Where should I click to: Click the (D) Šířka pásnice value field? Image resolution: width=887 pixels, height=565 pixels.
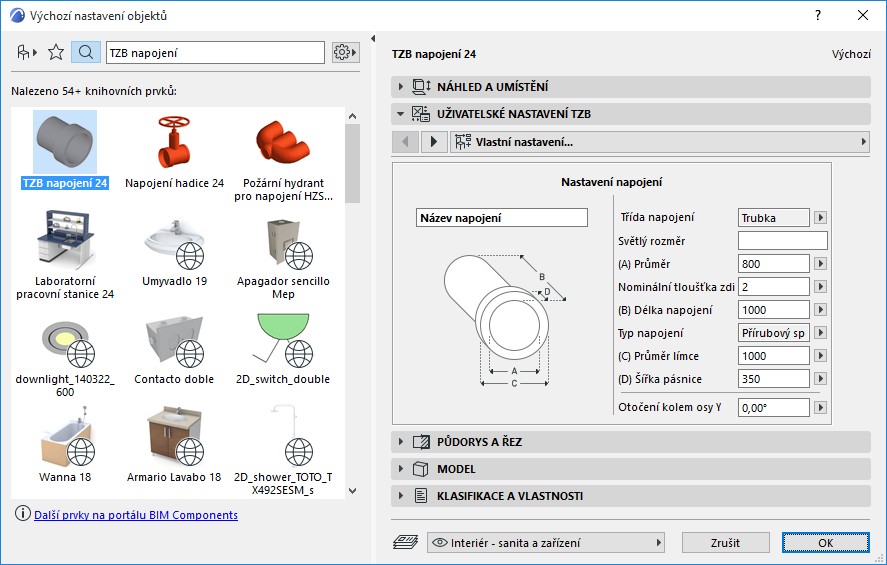pyautogui.click(x=773, y=379)
